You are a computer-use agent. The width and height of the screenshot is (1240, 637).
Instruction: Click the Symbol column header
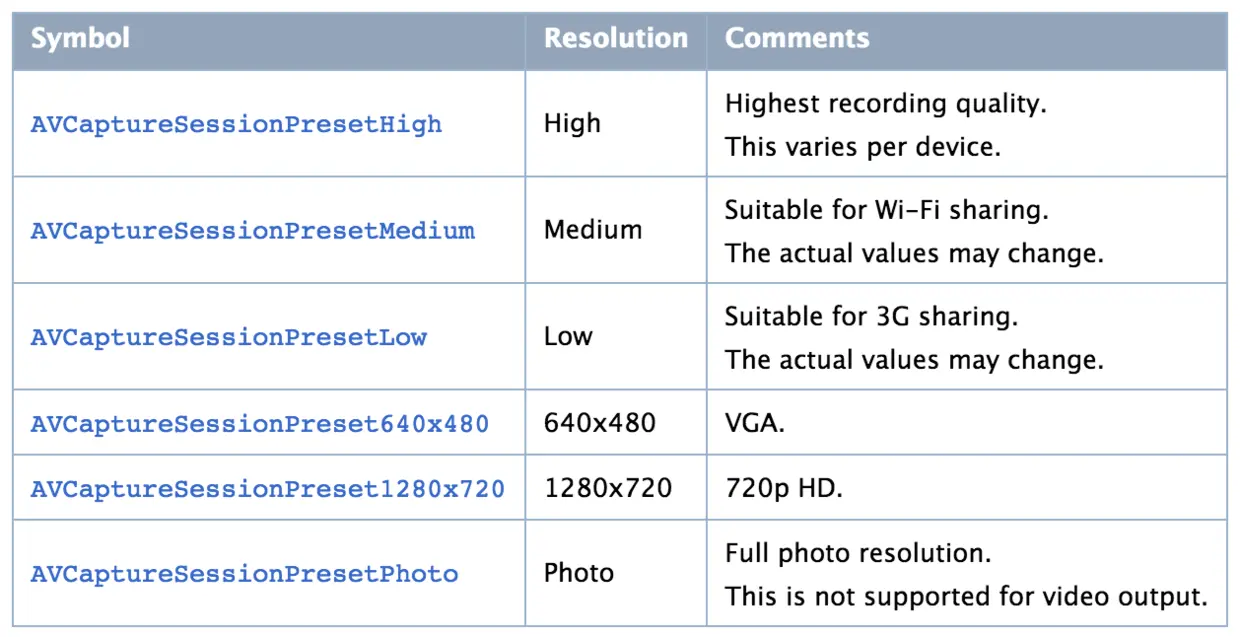(x=80, y=39)
